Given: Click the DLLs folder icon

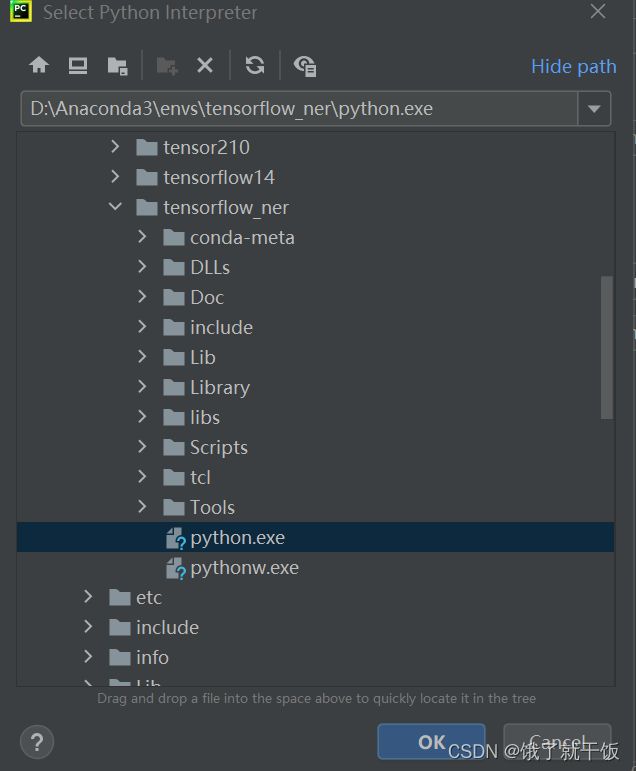Looking at the screenshot, I should pyautogui.click(x=174, y=267).
